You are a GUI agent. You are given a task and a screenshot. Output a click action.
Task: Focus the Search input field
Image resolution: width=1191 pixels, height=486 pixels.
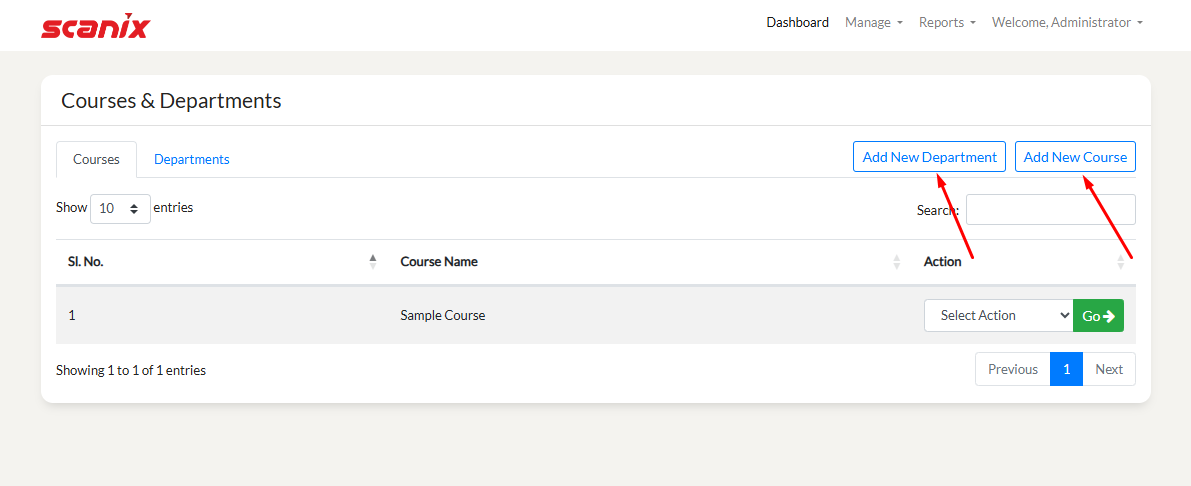point(1050,210)
